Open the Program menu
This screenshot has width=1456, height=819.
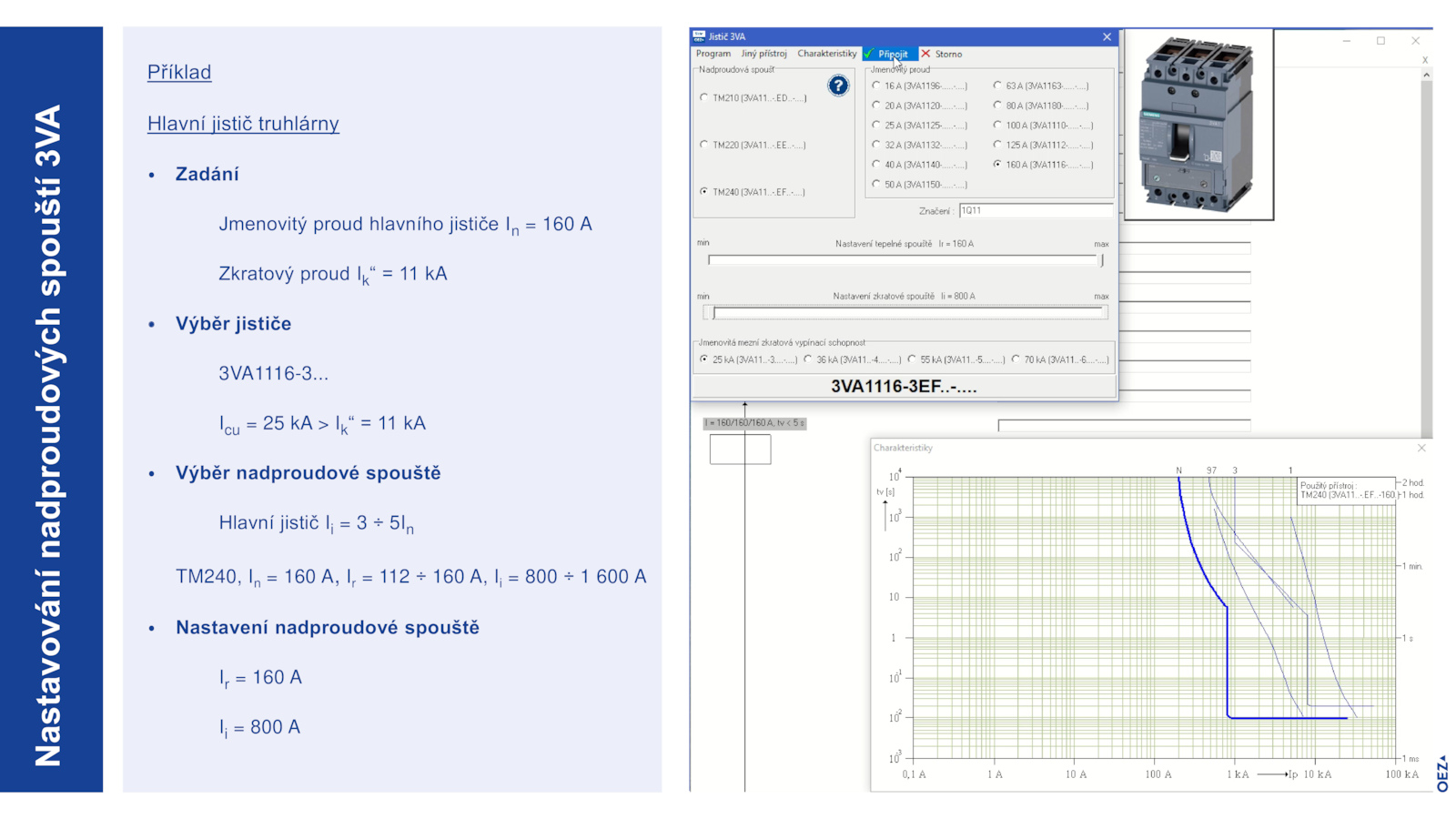713,54
